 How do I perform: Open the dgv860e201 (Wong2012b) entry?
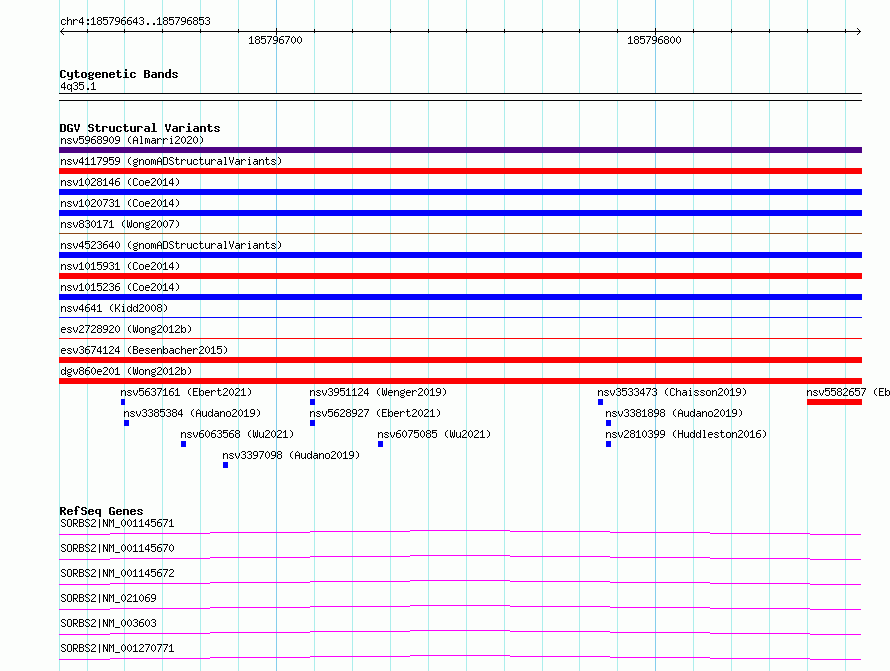pos(126,371)
